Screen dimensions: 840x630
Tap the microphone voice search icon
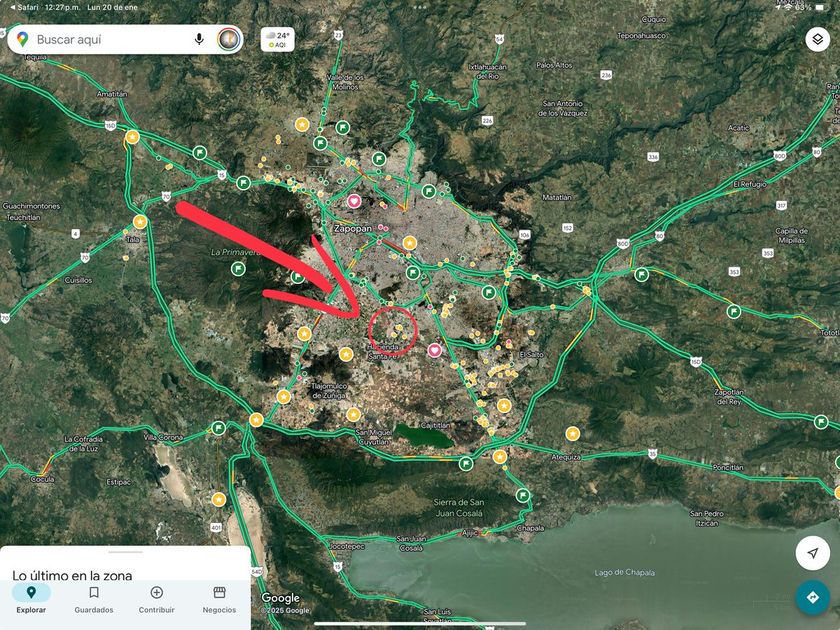[199, 39]
